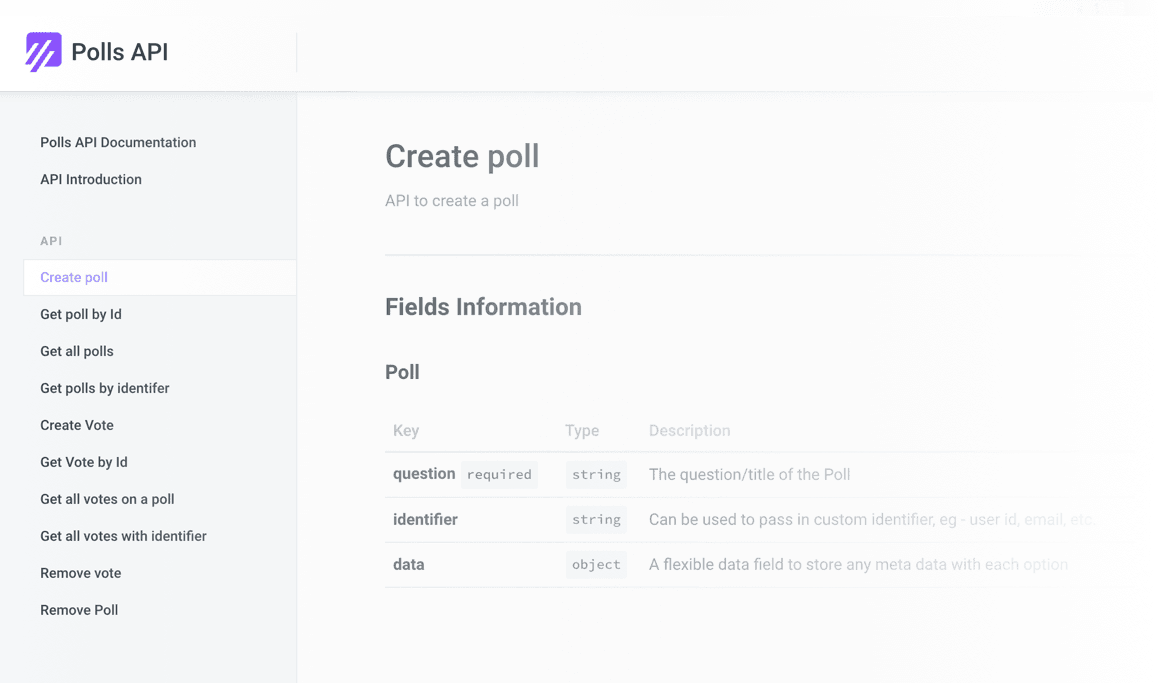This screenshot has width=1165, height=683.
Task: Select Remove vote in sidebar
Action: [80, 573]
